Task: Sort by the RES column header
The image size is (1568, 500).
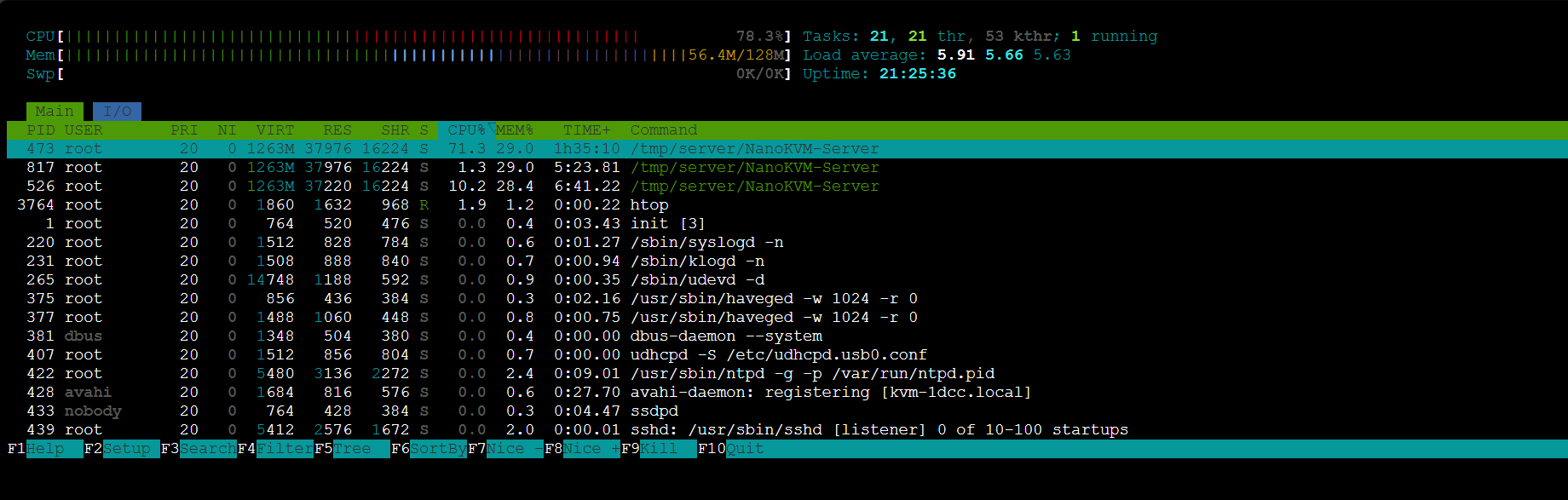Action: pos(337,130)
